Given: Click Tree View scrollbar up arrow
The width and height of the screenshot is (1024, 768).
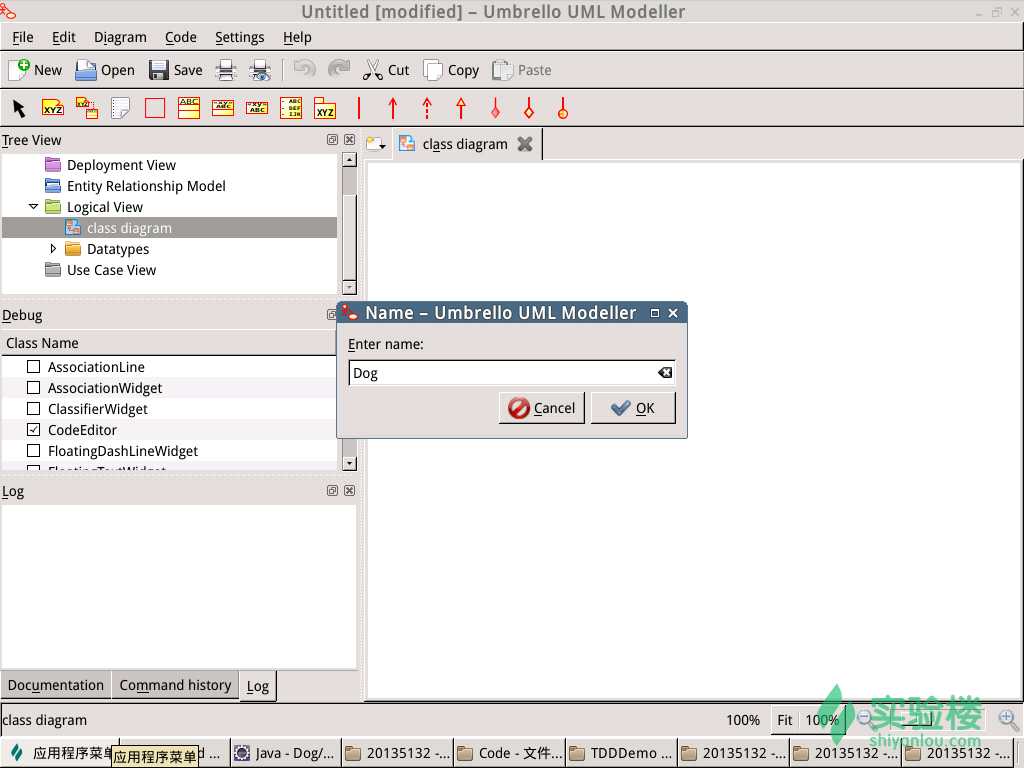Looking at the screenshot, I should coord(349,159).
